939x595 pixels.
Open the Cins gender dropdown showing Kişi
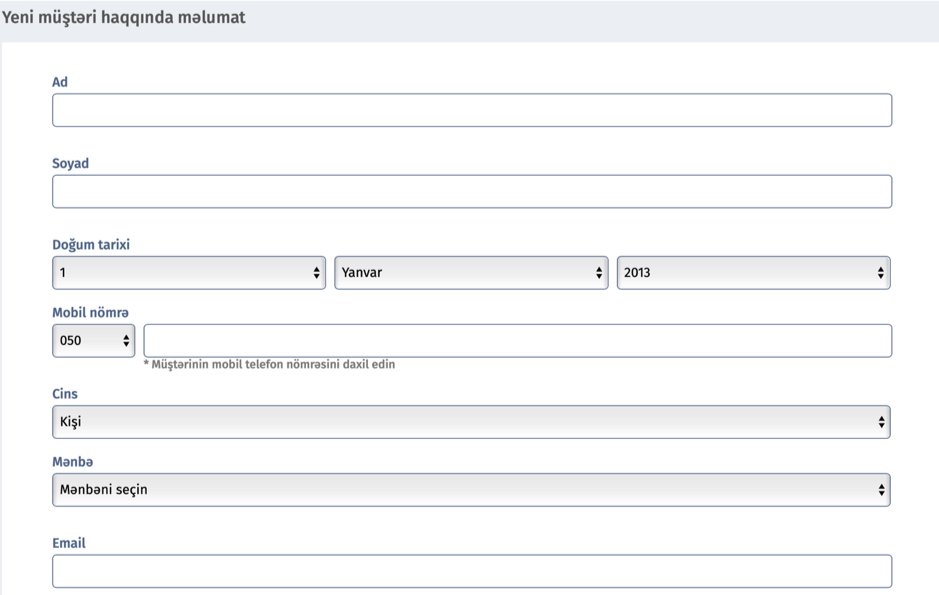(x=471, y=422)
